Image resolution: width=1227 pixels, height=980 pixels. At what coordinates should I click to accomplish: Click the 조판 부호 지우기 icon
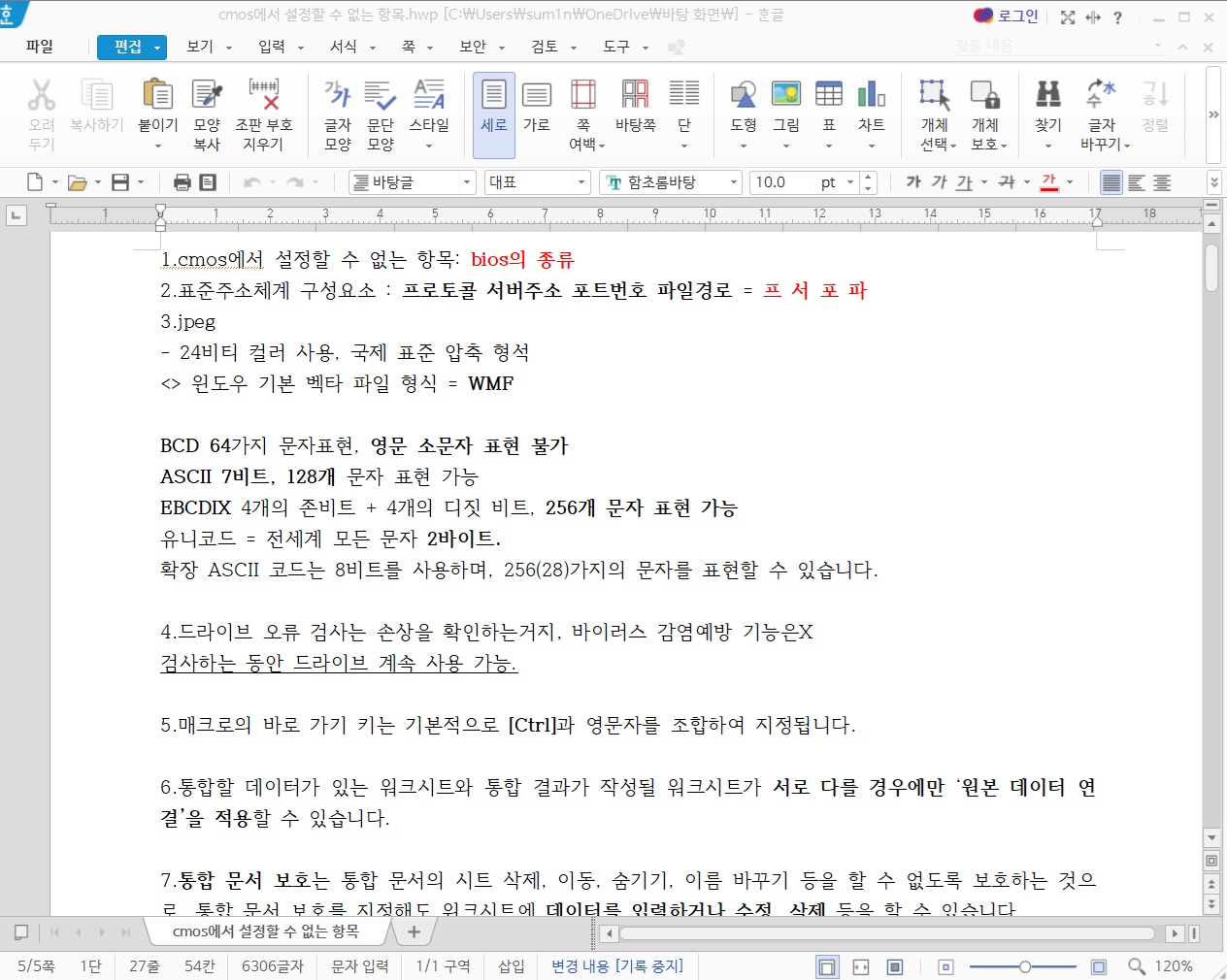(263, 96)
